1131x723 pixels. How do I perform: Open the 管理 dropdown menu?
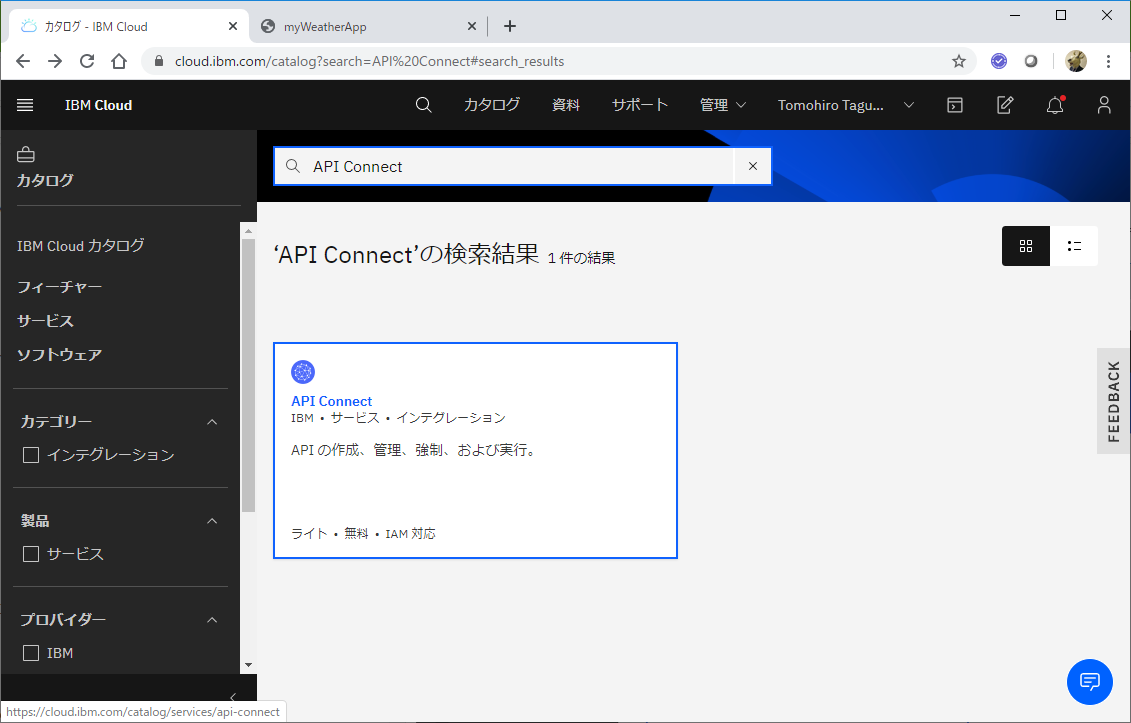coord(723,105)
